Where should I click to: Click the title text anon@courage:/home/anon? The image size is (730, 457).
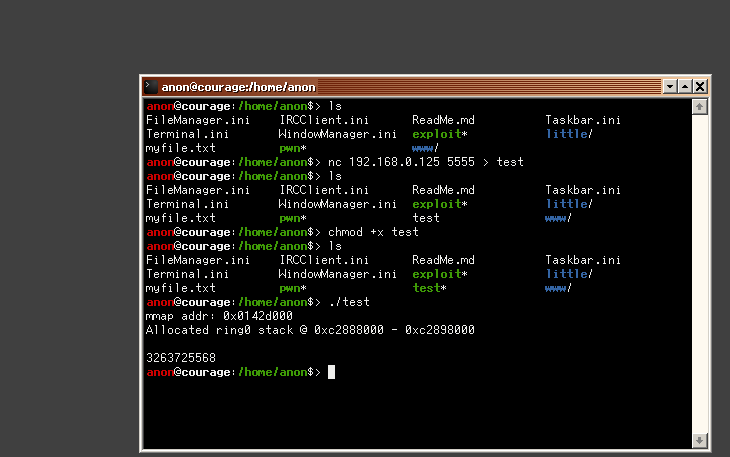coord(238,87)
